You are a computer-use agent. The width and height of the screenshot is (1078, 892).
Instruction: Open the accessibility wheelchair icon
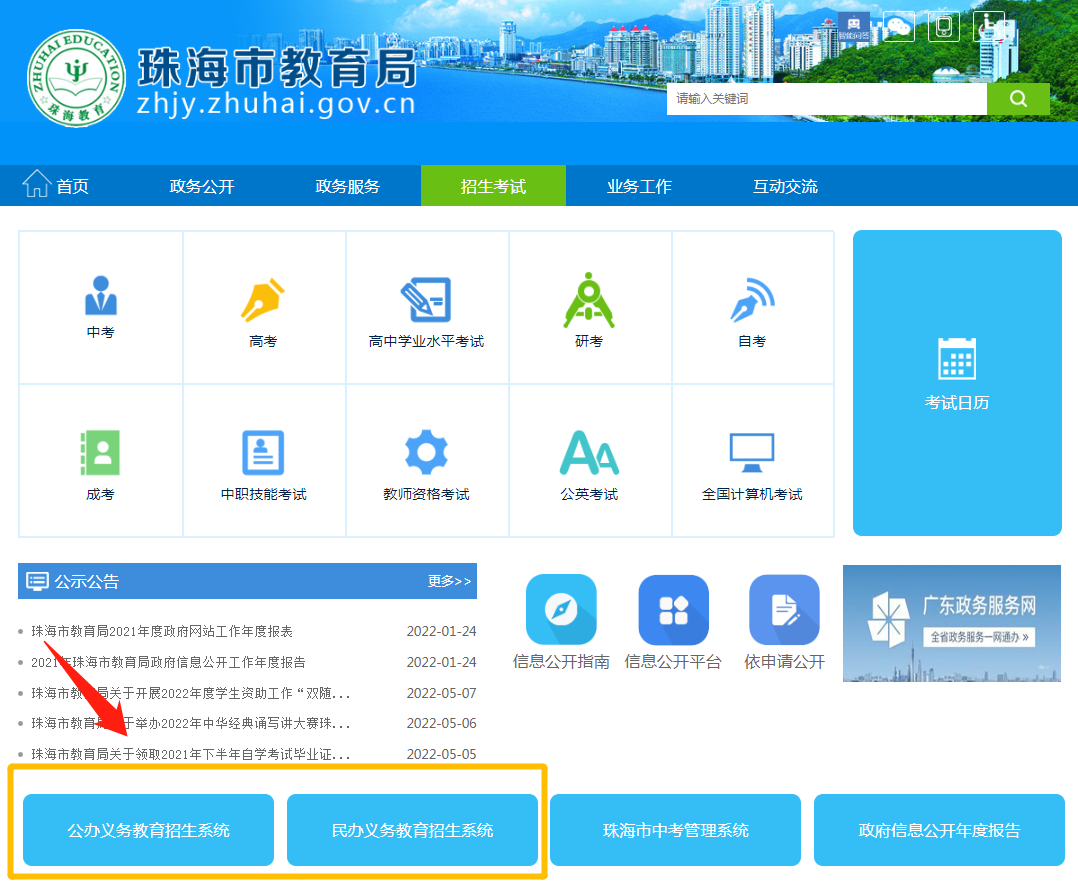pyautogui.click(x=989, y=26)
